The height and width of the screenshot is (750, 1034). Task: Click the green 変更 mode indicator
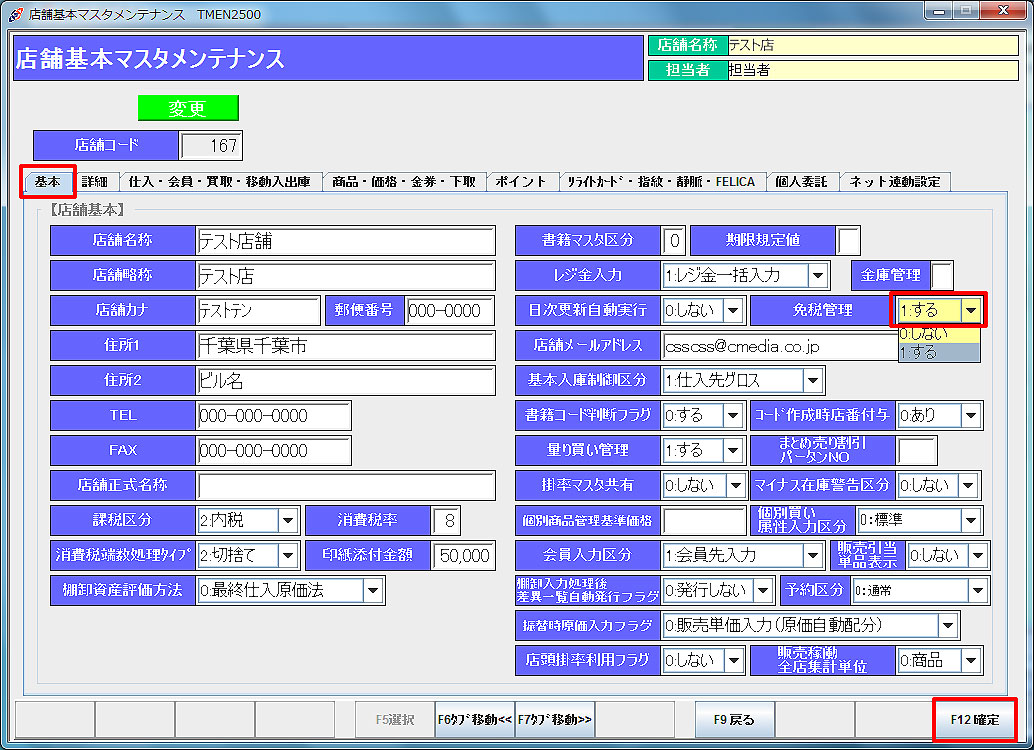pos(188,108)
